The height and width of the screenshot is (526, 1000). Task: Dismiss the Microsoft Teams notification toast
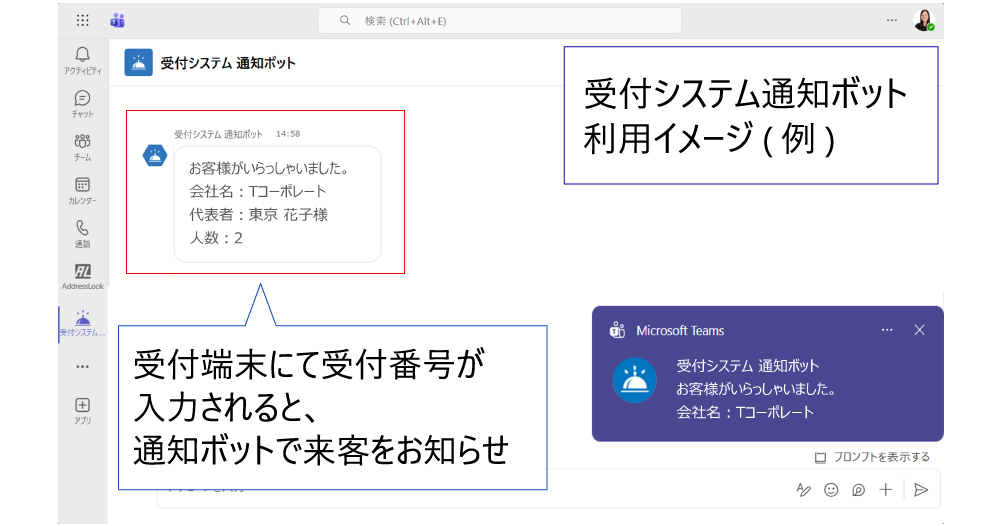tap(920, 330)
